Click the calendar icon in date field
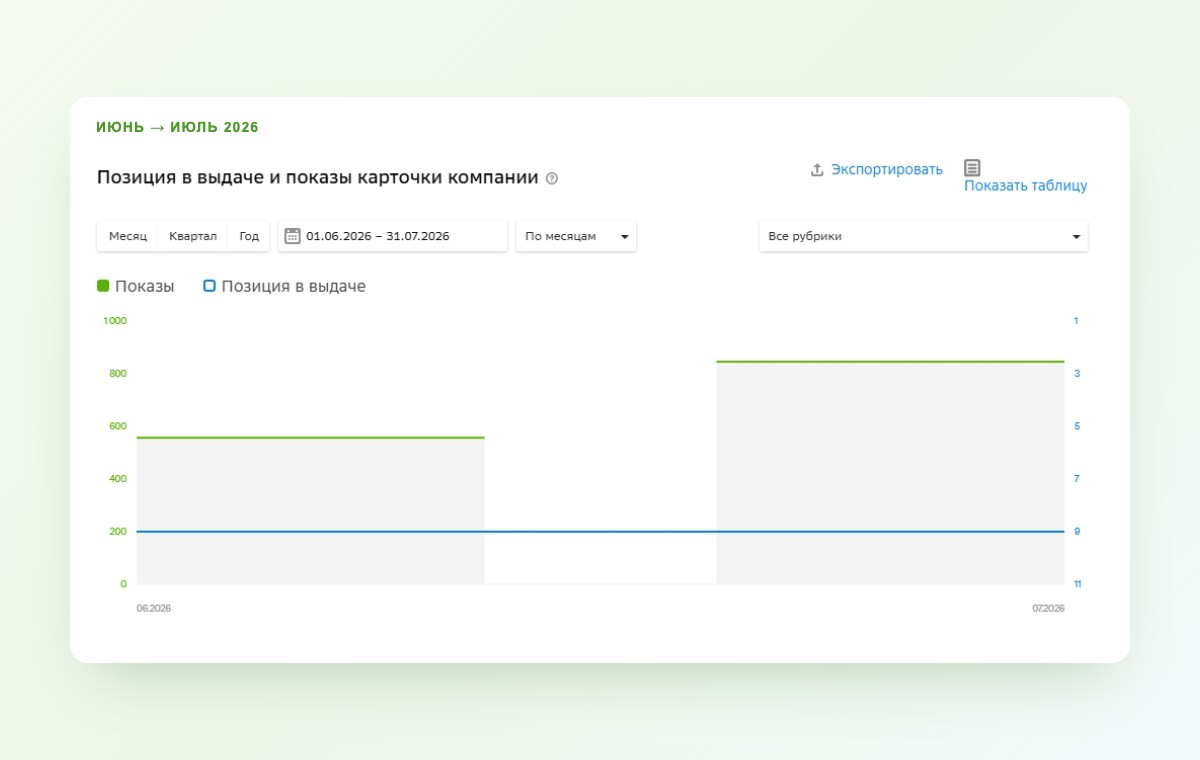This screenshot has width=1200, height=760. click(293, 236)
